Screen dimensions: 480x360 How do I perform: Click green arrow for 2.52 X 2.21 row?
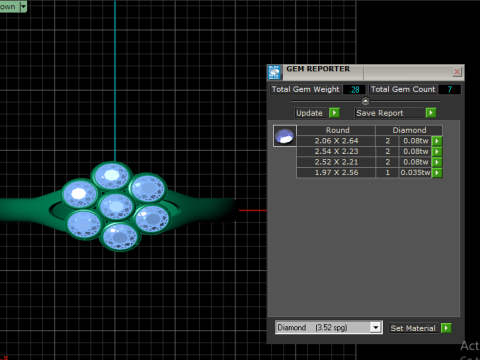[x=437, y=162]
